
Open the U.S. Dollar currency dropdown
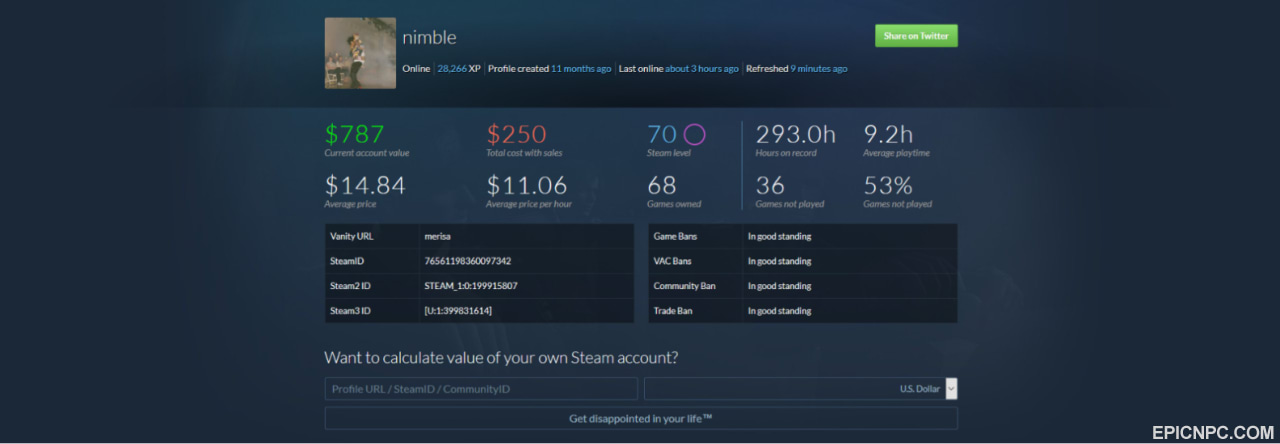click(x=801, y=389)
